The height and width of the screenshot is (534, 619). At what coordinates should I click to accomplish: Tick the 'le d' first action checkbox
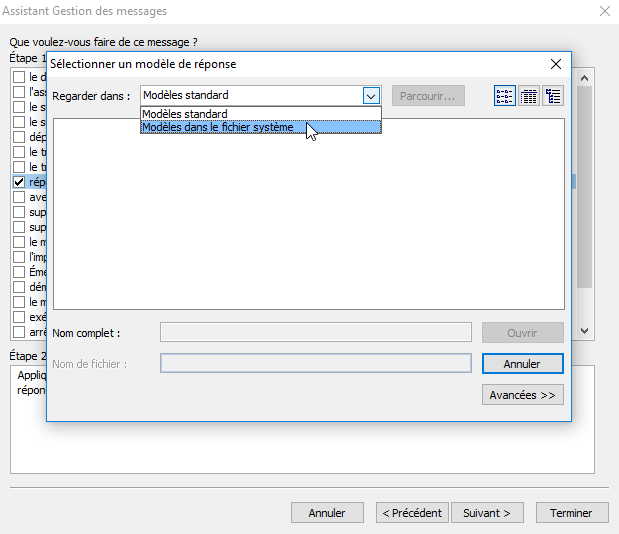[19, 77]
